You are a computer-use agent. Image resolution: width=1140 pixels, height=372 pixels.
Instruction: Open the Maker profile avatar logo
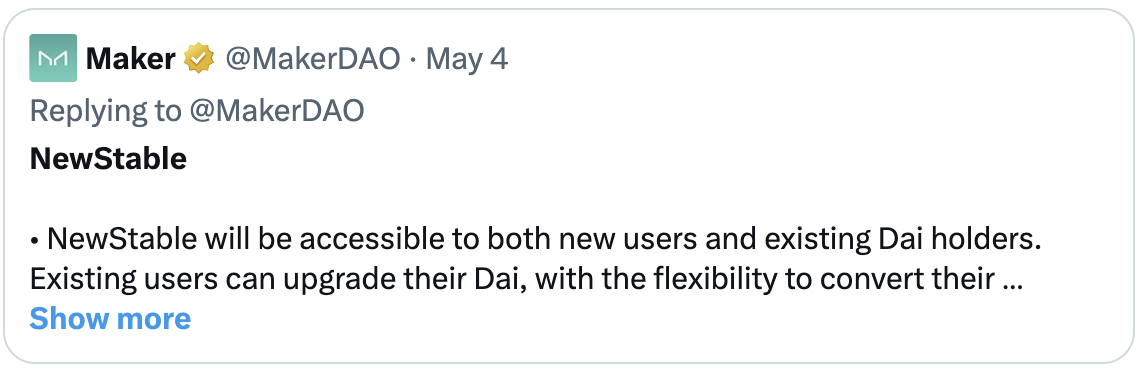pos(53,58)
